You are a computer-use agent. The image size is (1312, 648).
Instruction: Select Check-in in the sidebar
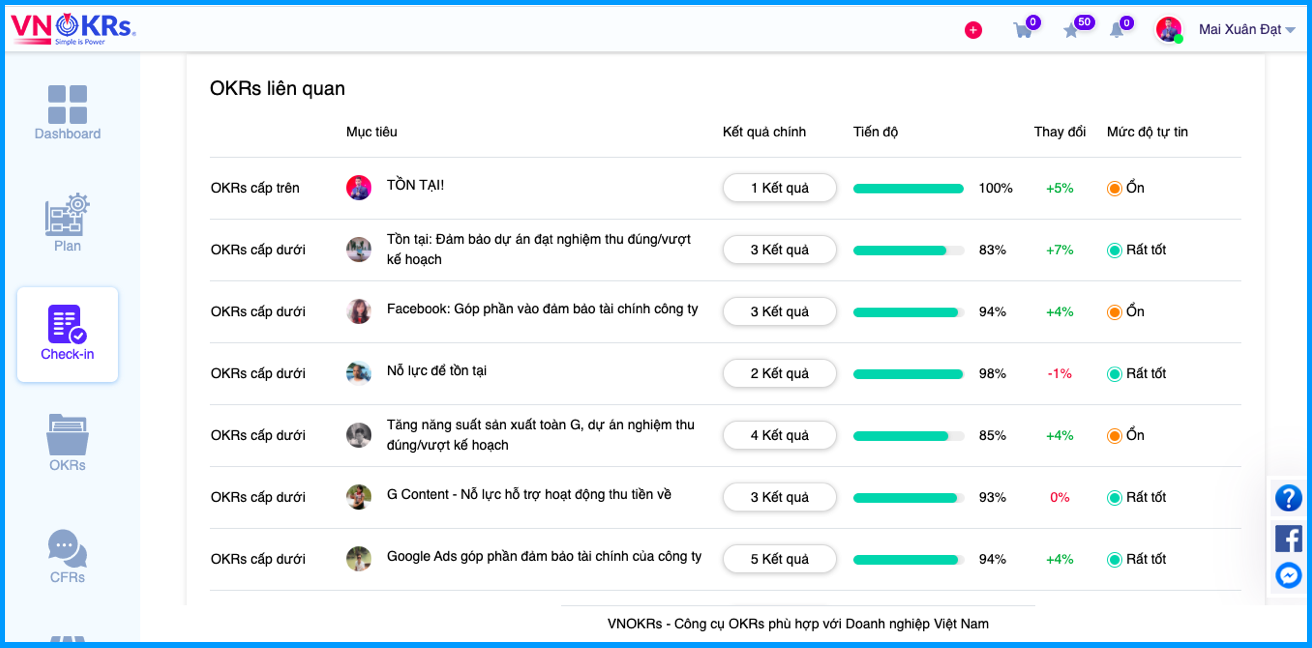pos(67,334)
